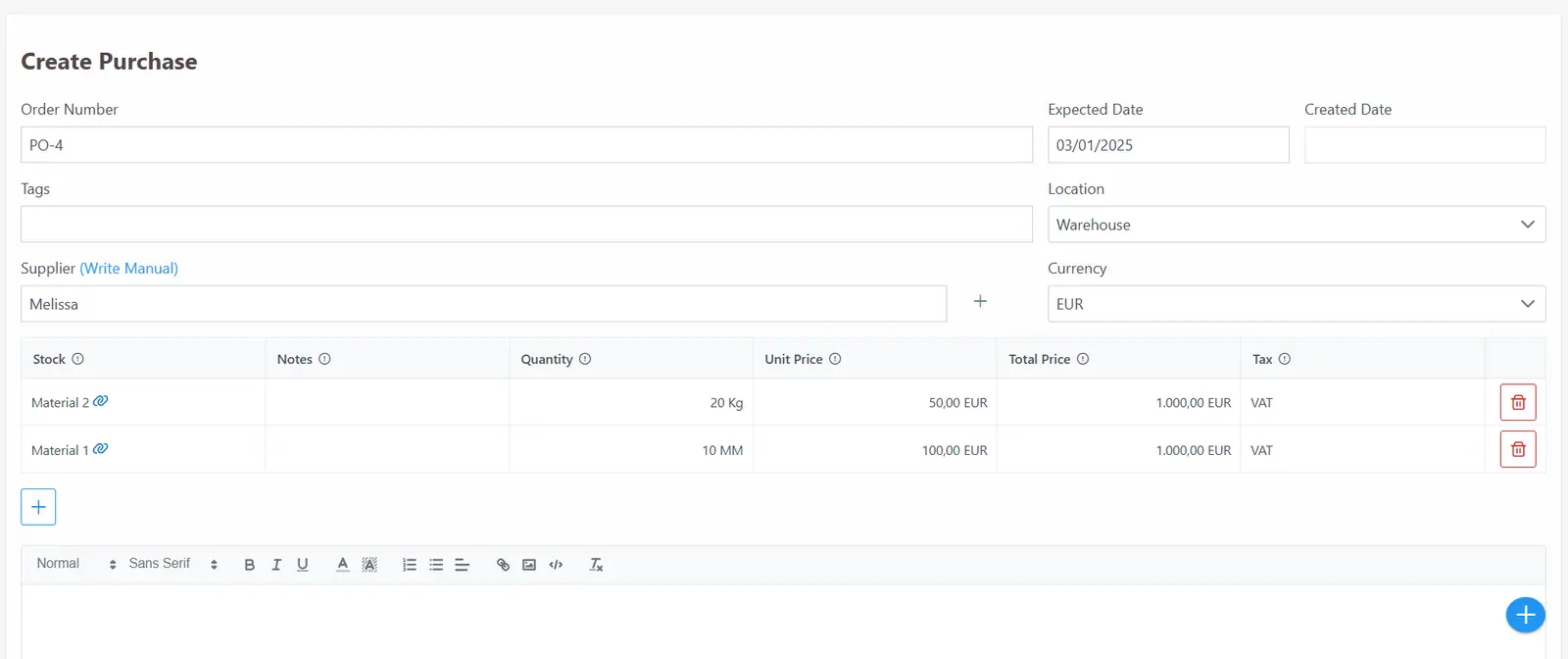Open the Normal heading style dropdown
Screen dimensions: 1568x659
(x=76, y=564)
